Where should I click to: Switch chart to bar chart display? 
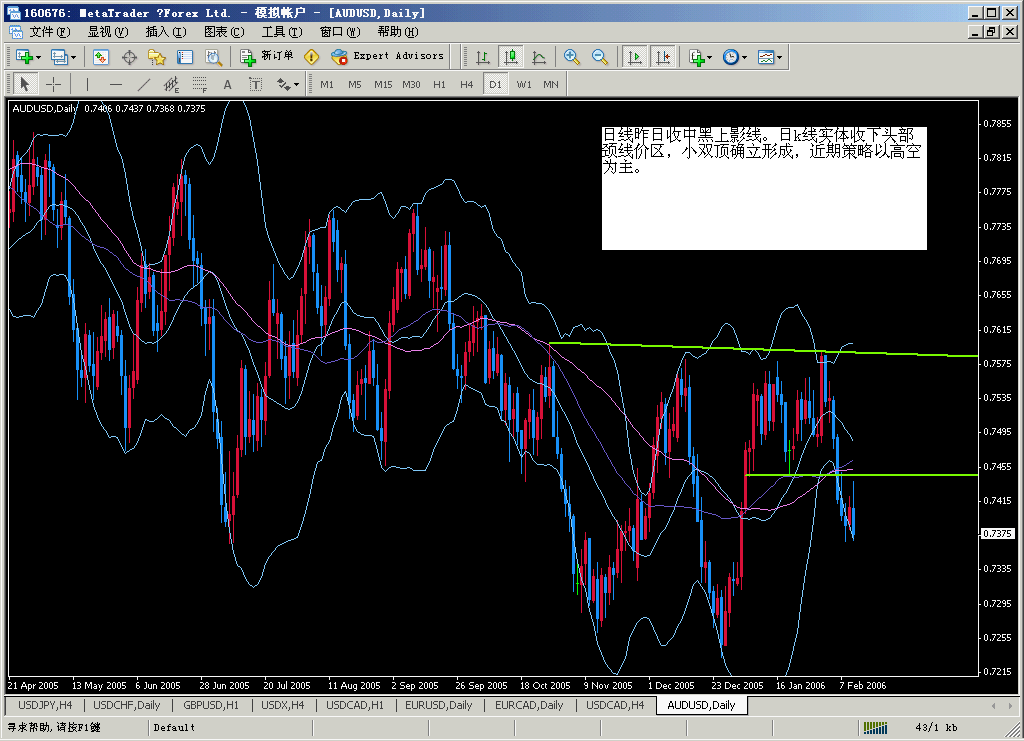coord(483,57)
